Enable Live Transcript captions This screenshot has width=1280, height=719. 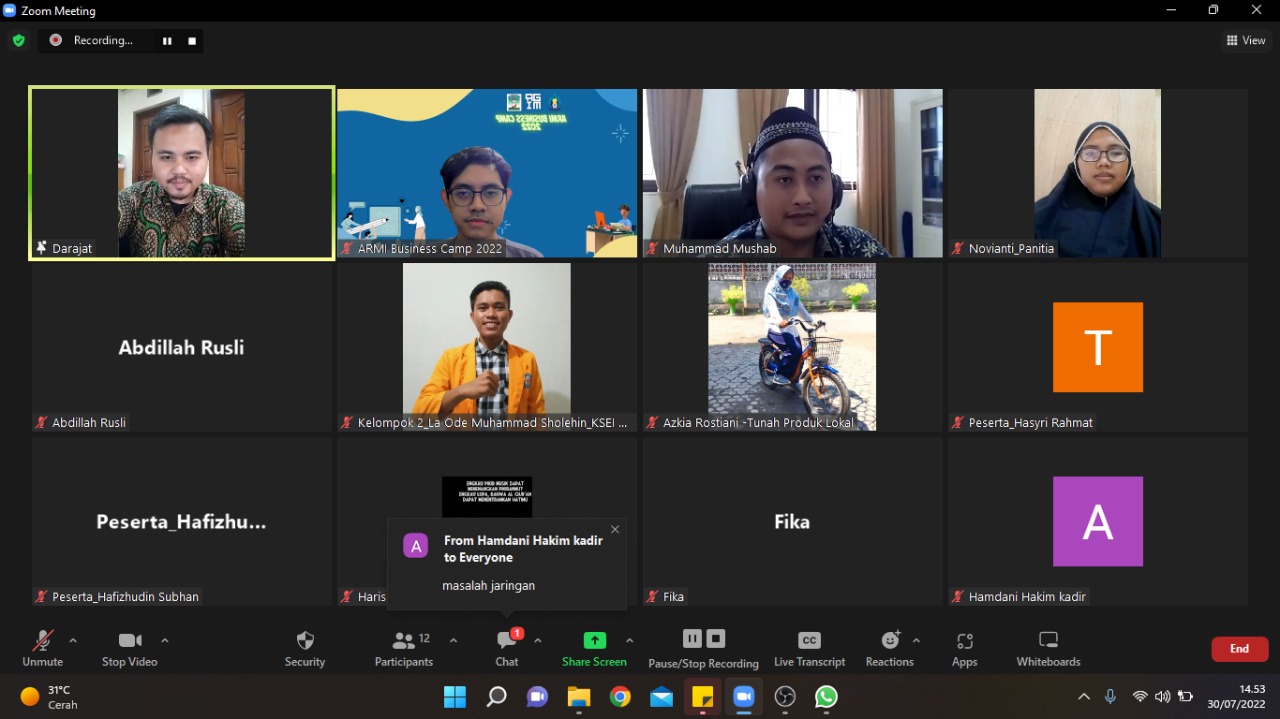point(809,648)
